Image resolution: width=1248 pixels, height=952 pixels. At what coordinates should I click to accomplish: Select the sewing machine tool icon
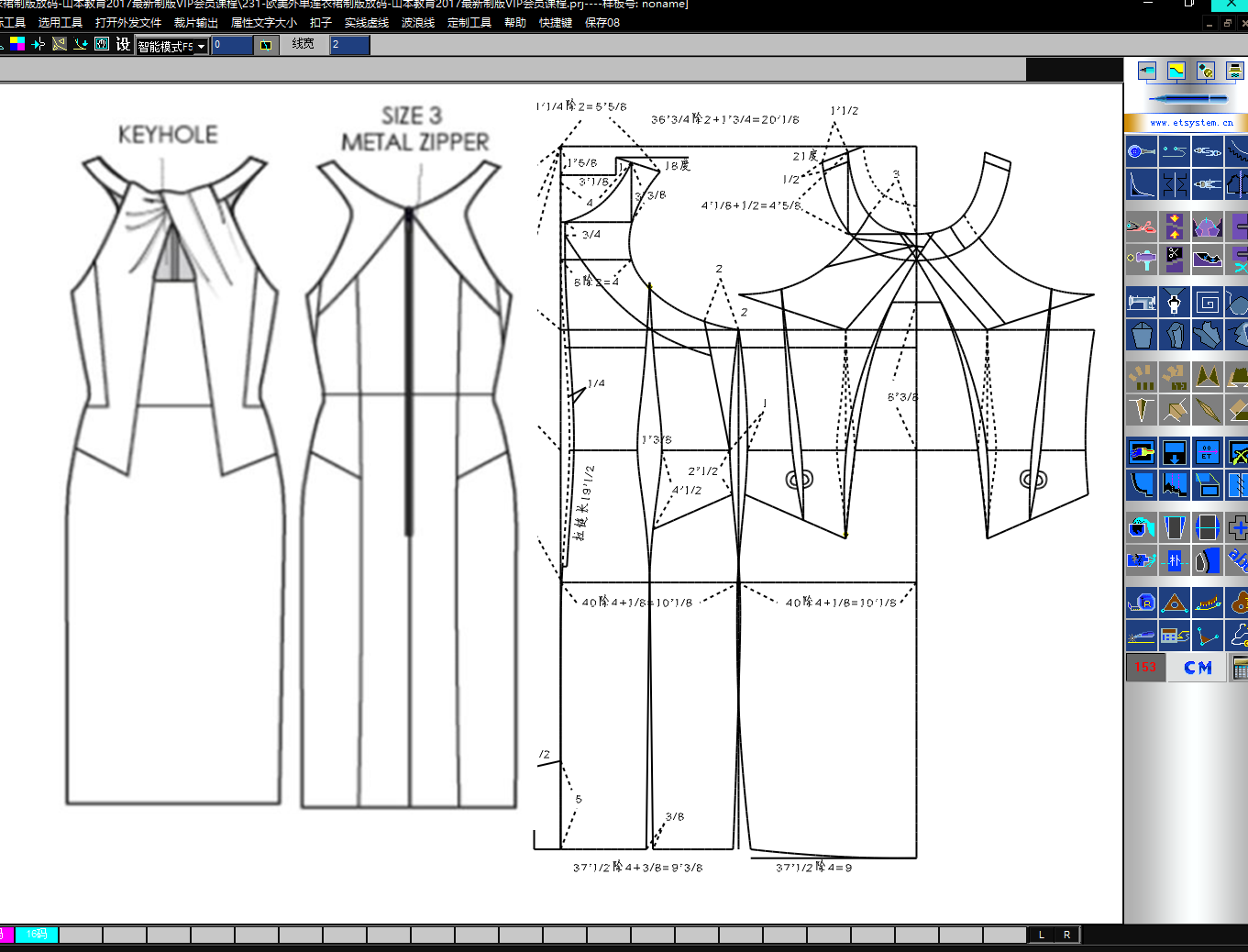[x=1142, y=302]
